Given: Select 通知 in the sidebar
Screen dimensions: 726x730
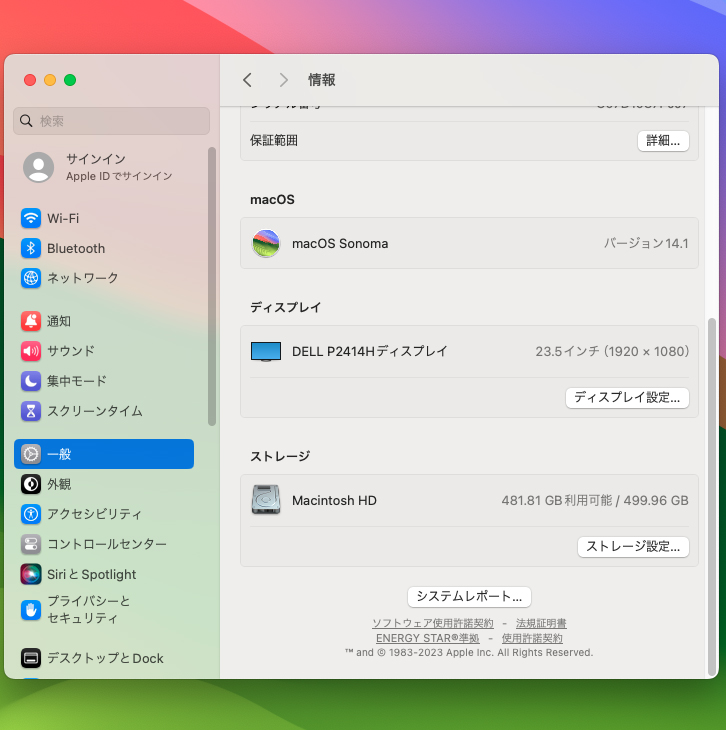Looking at the screenshot, I should (104, 321).
